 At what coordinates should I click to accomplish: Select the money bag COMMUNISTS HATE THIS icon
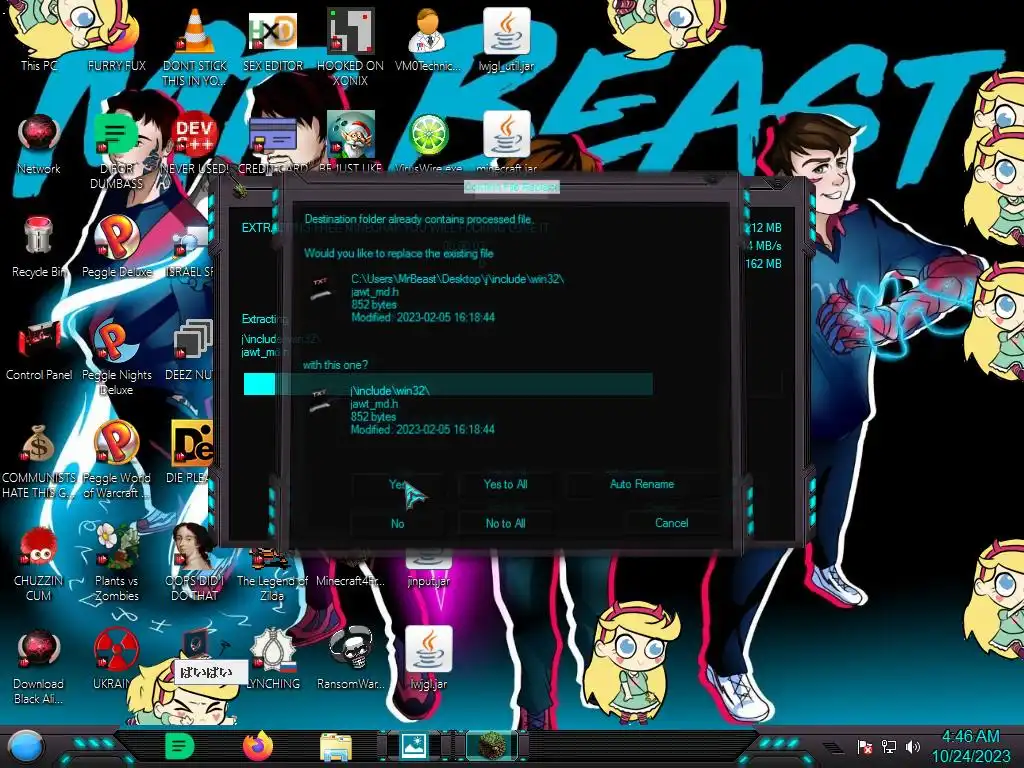[x=39, y=460]
